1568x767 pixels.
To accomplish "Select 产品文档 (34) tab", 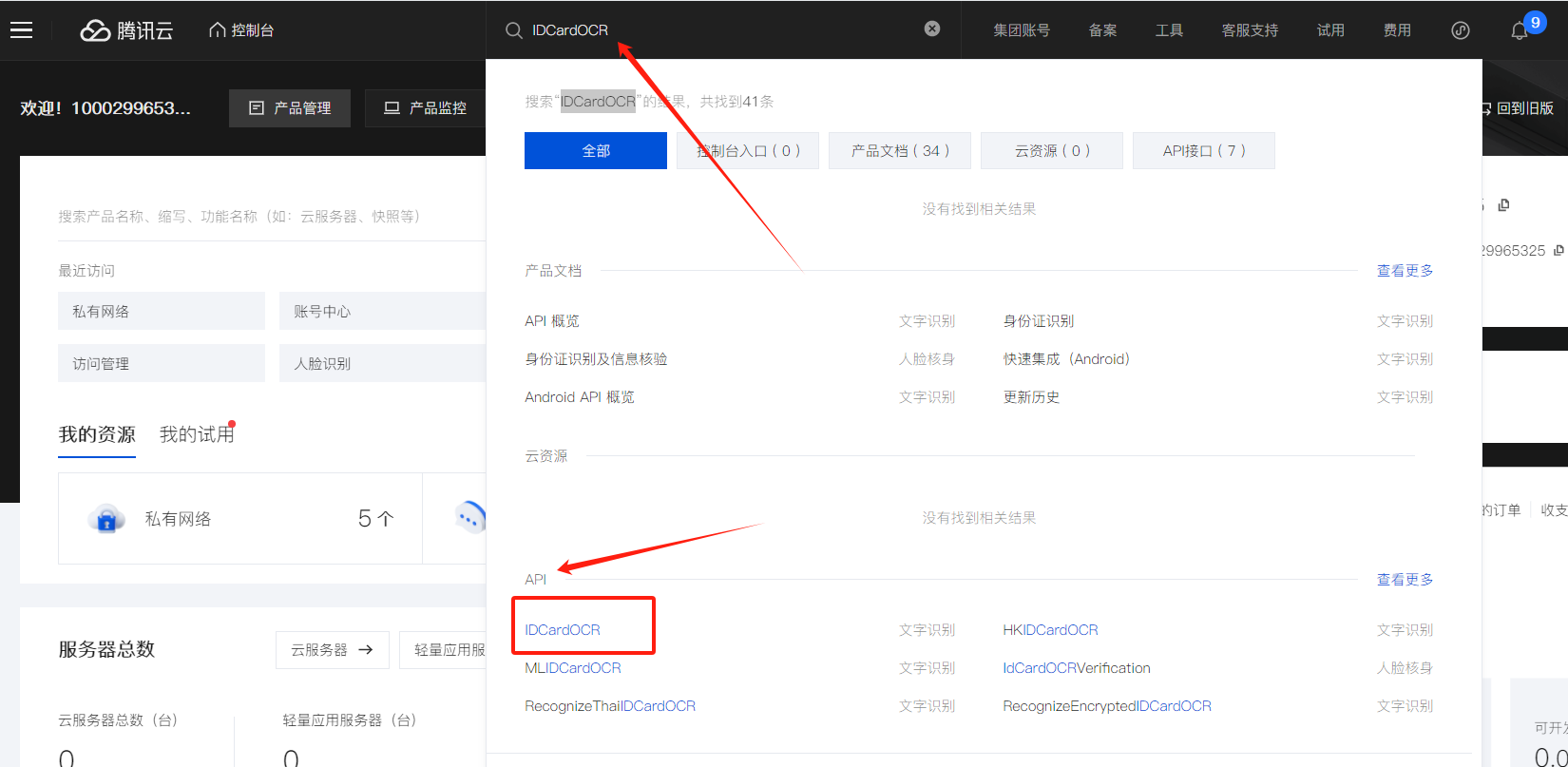I will tap(900, 150).
